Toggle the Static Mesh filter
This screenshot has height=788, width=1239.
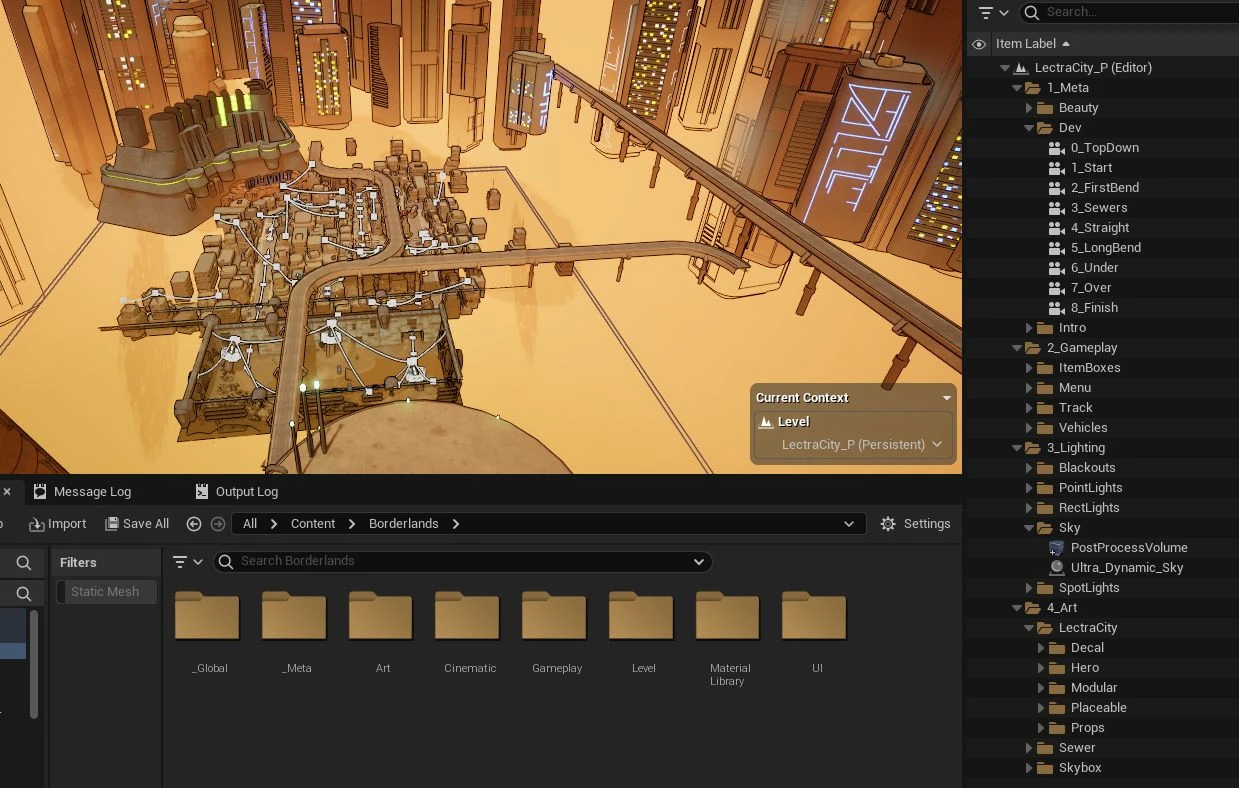click(105, 592)
